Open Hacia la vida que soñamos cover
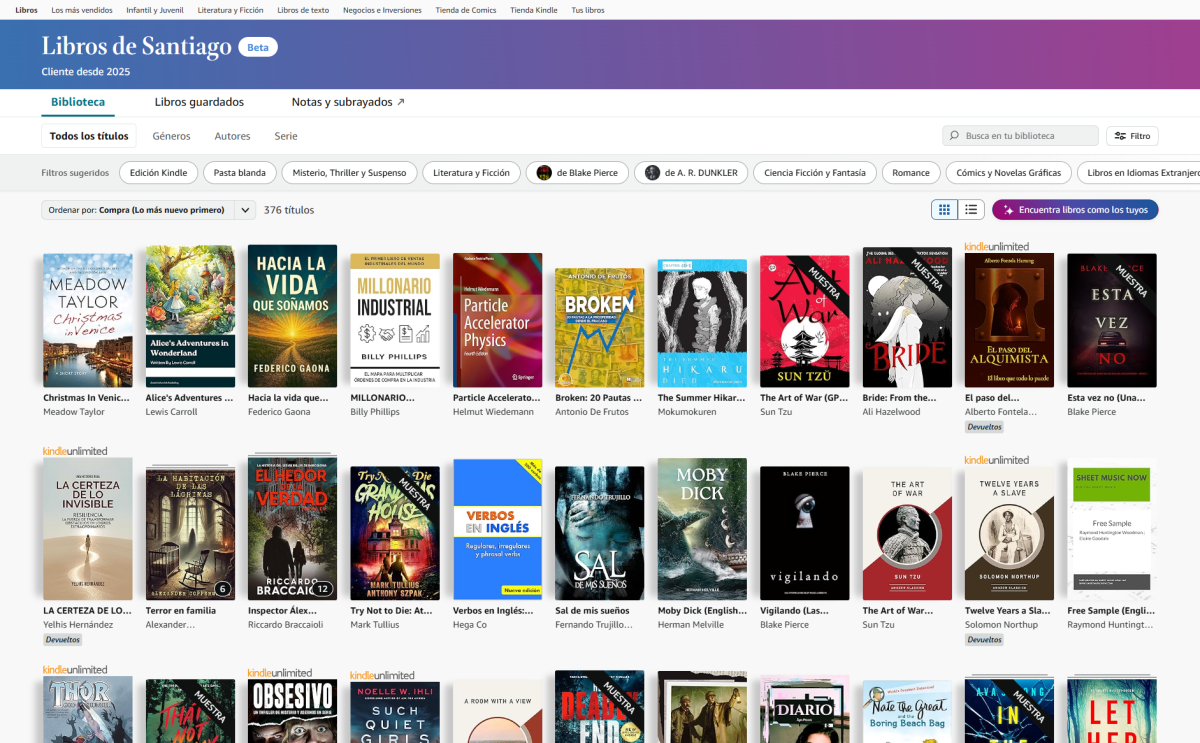This screenshot has width=1200, height=743. point(292,317)
